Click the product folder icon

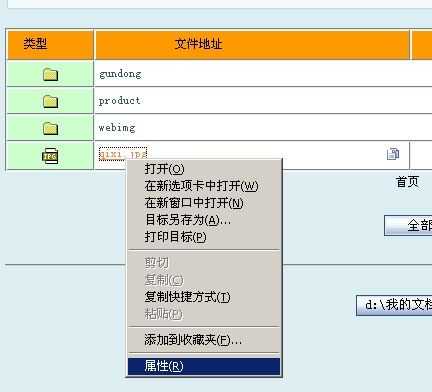pyautogui.click(x=50, y=101)
